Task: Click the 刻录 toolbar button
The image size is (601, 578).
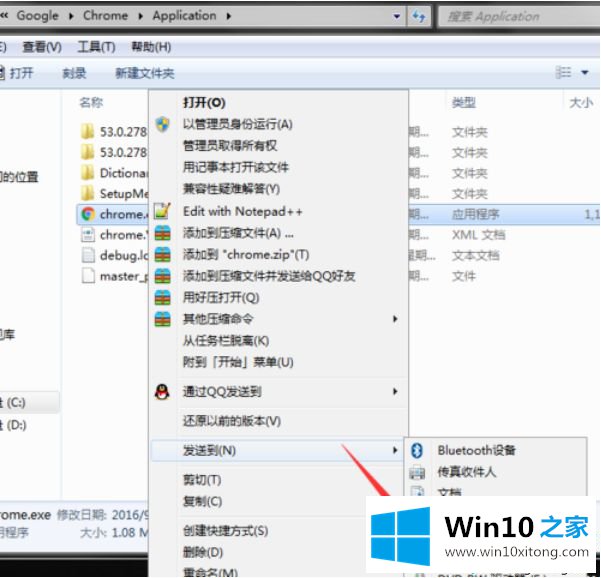Action: point(74,72)
